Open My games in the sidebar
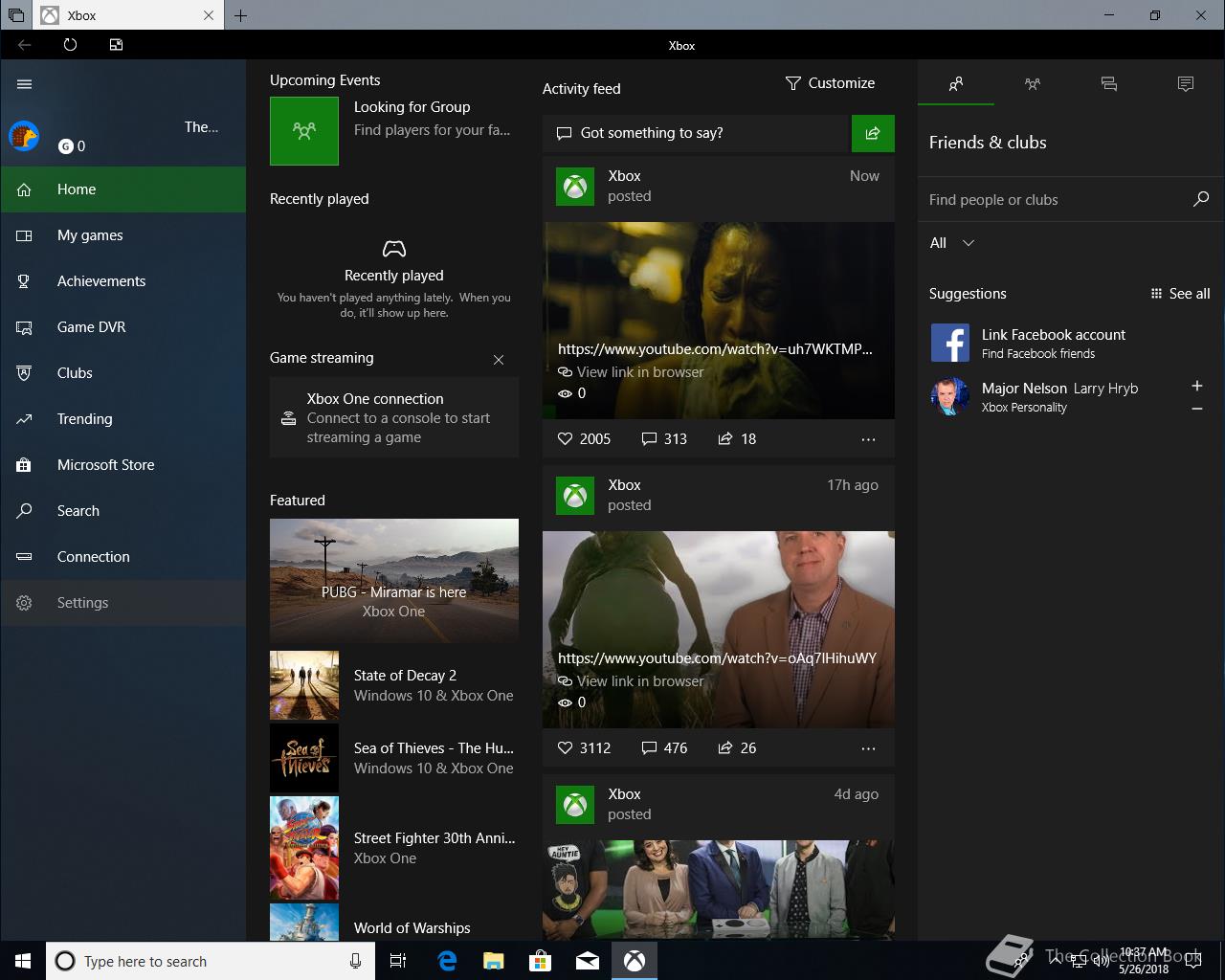 click(122, 235)
